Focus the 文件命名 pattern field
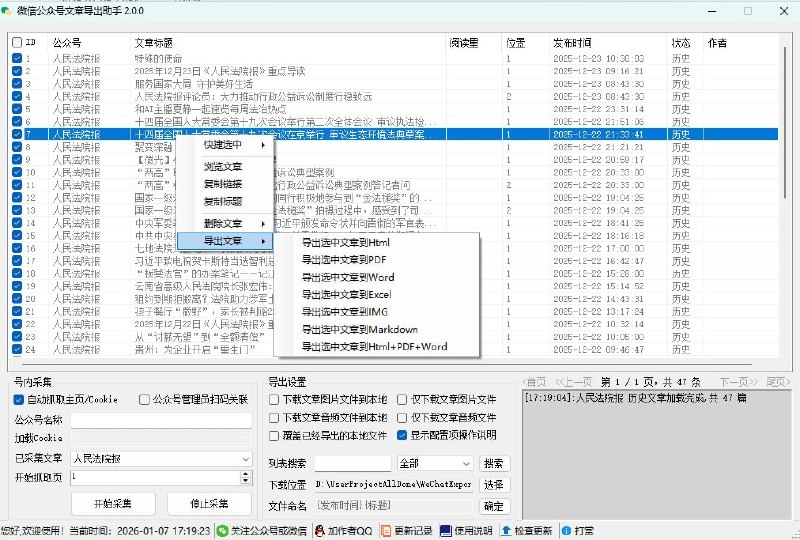 tap(394, 506)
